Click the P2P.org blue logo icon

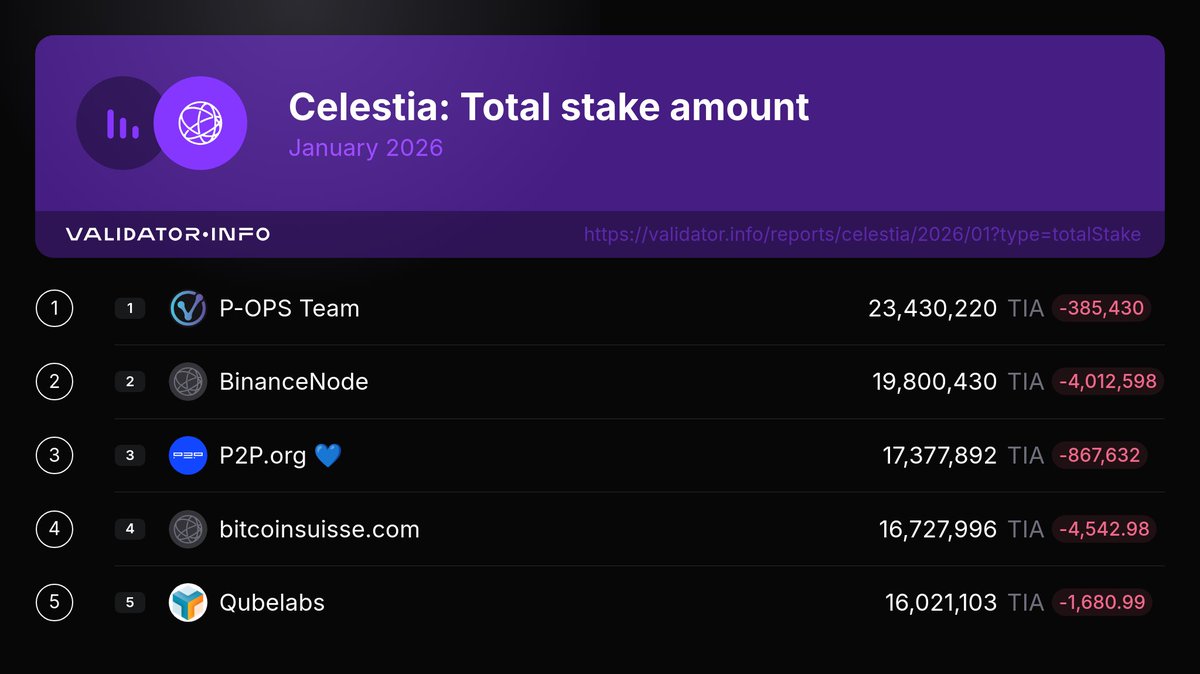[188, 456]
